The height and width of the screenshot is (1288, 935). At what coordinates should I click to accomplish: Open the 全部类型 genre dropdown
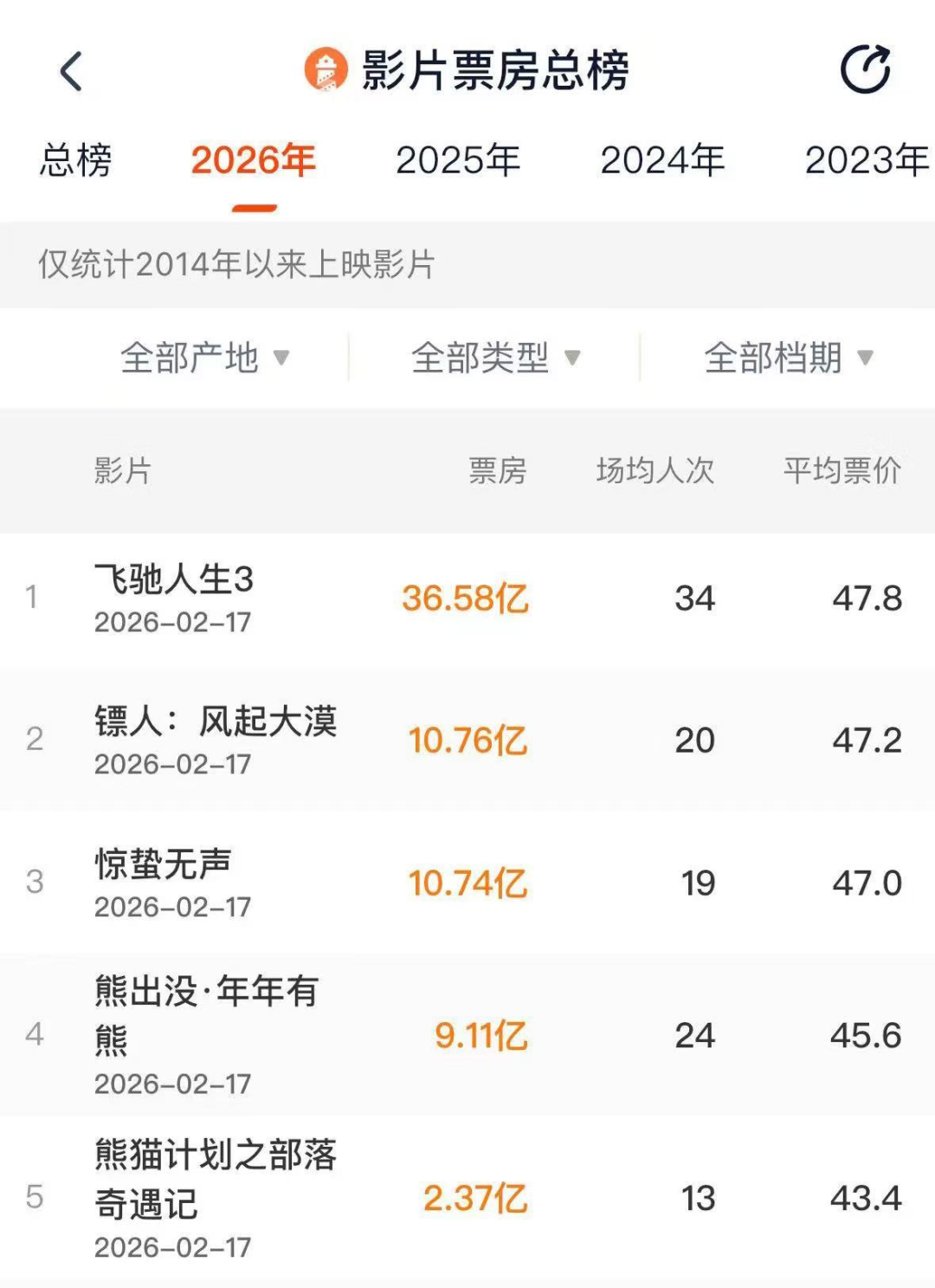(495, 357)
